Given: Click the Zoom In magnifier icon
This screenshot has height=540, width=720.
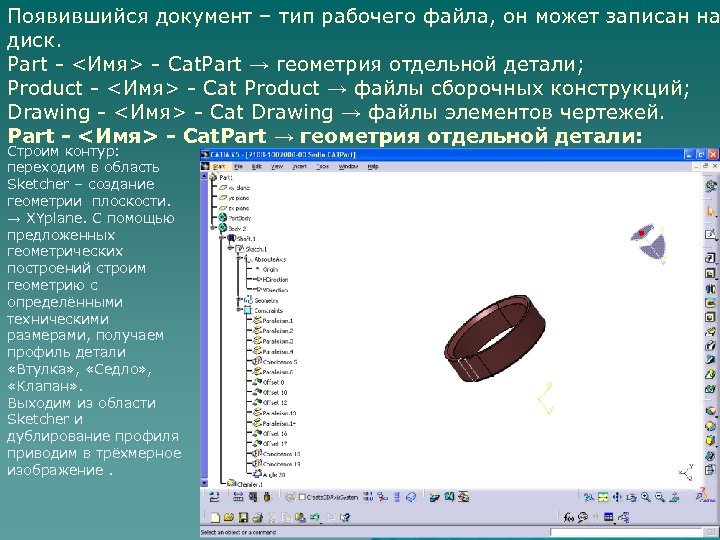Looking at the screenshot, I should tap(646, 497).
